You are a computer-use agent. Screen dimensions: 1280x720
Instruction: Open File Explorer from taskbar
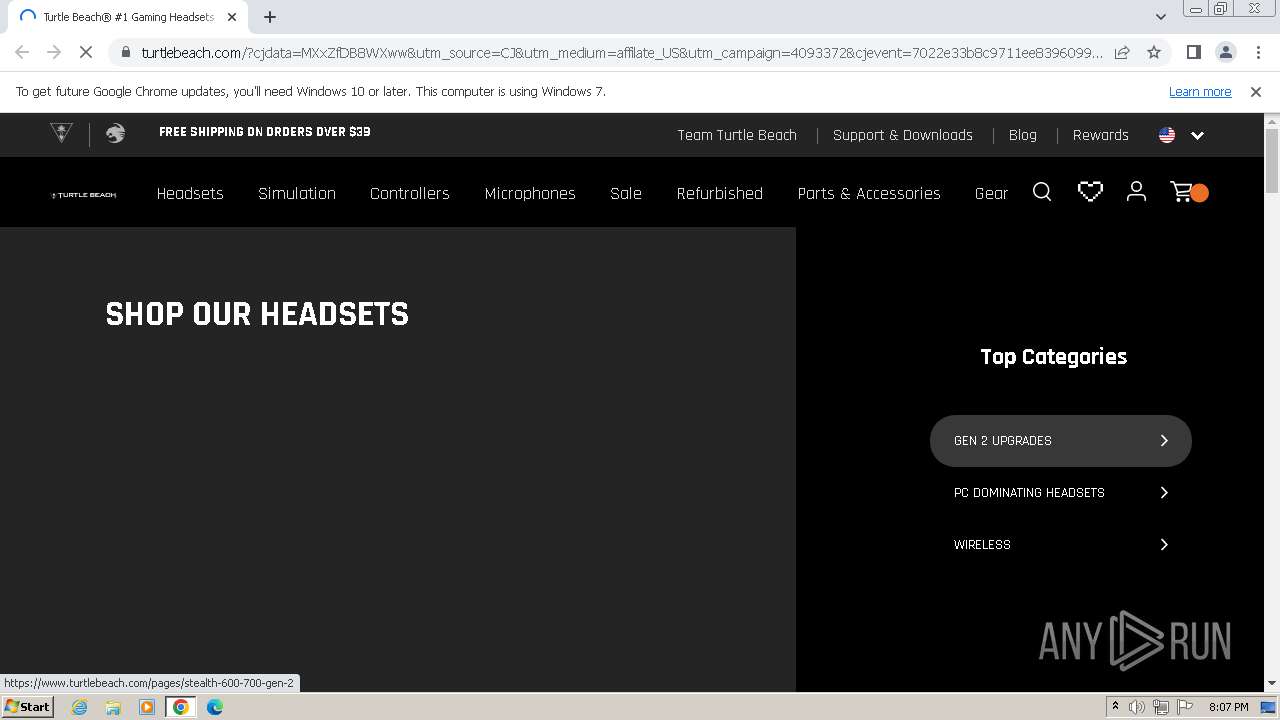113,707
